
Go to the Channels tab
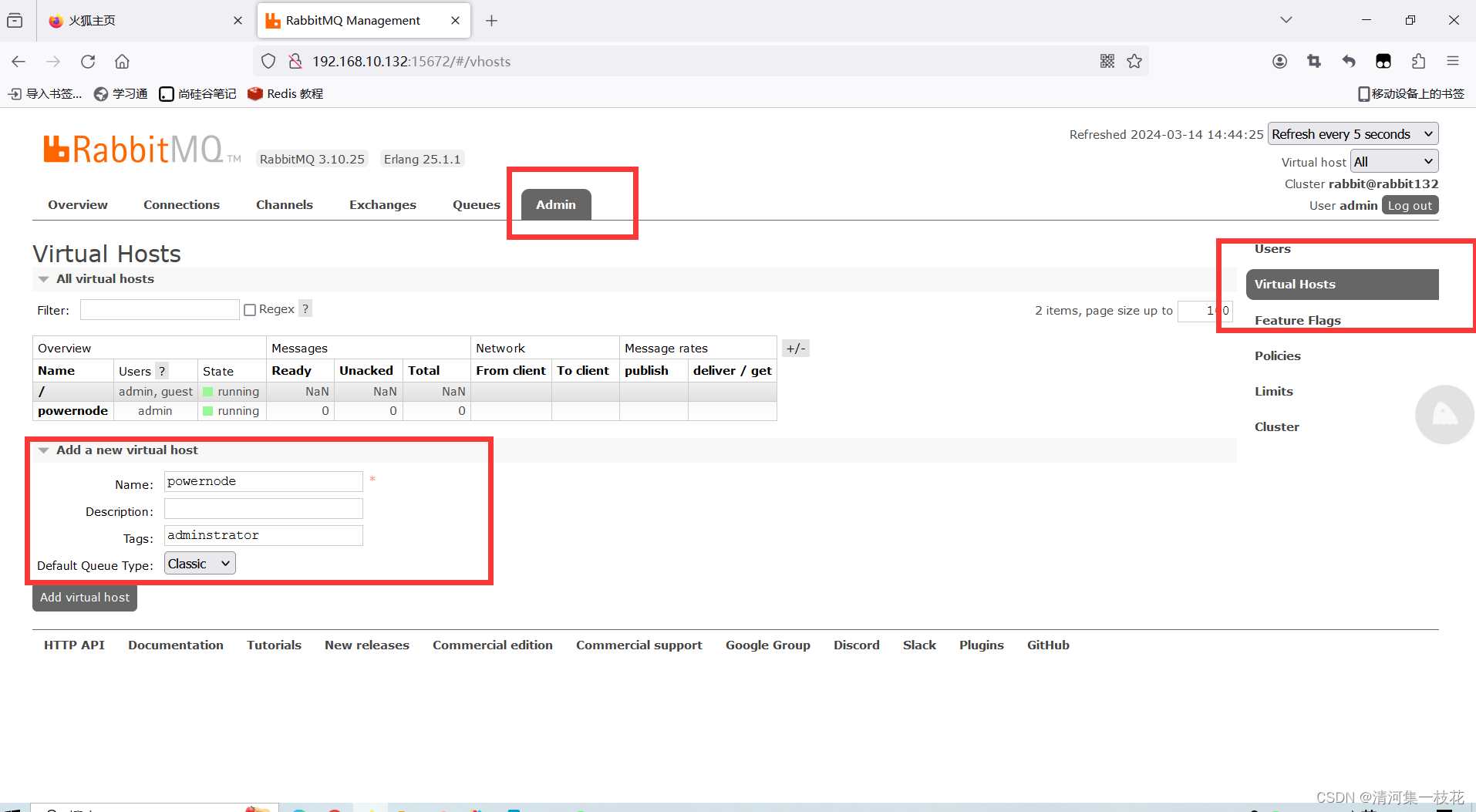click(285, 205)
